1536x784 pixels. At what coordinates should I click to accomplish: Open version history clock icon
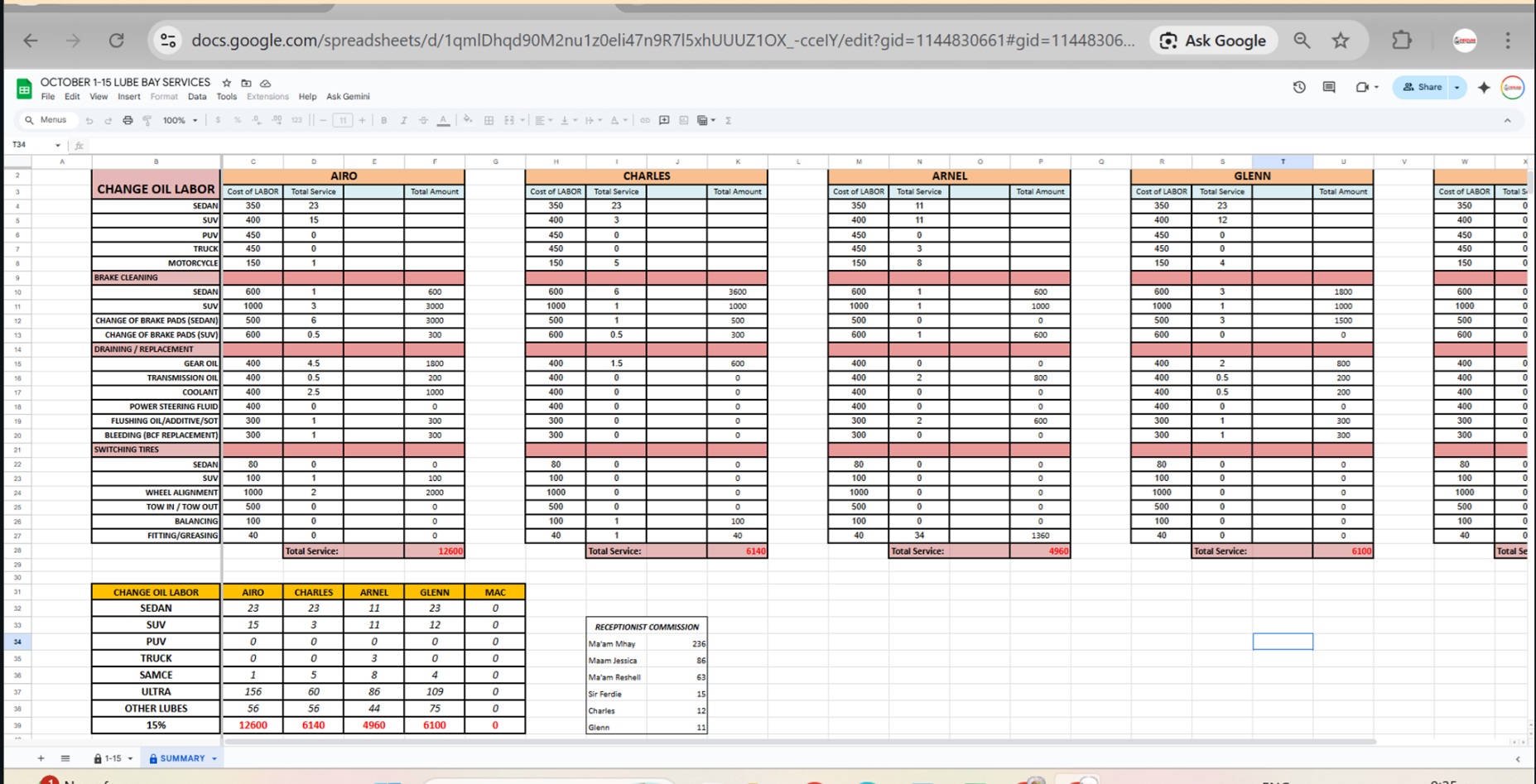[x=1299, y=87]
